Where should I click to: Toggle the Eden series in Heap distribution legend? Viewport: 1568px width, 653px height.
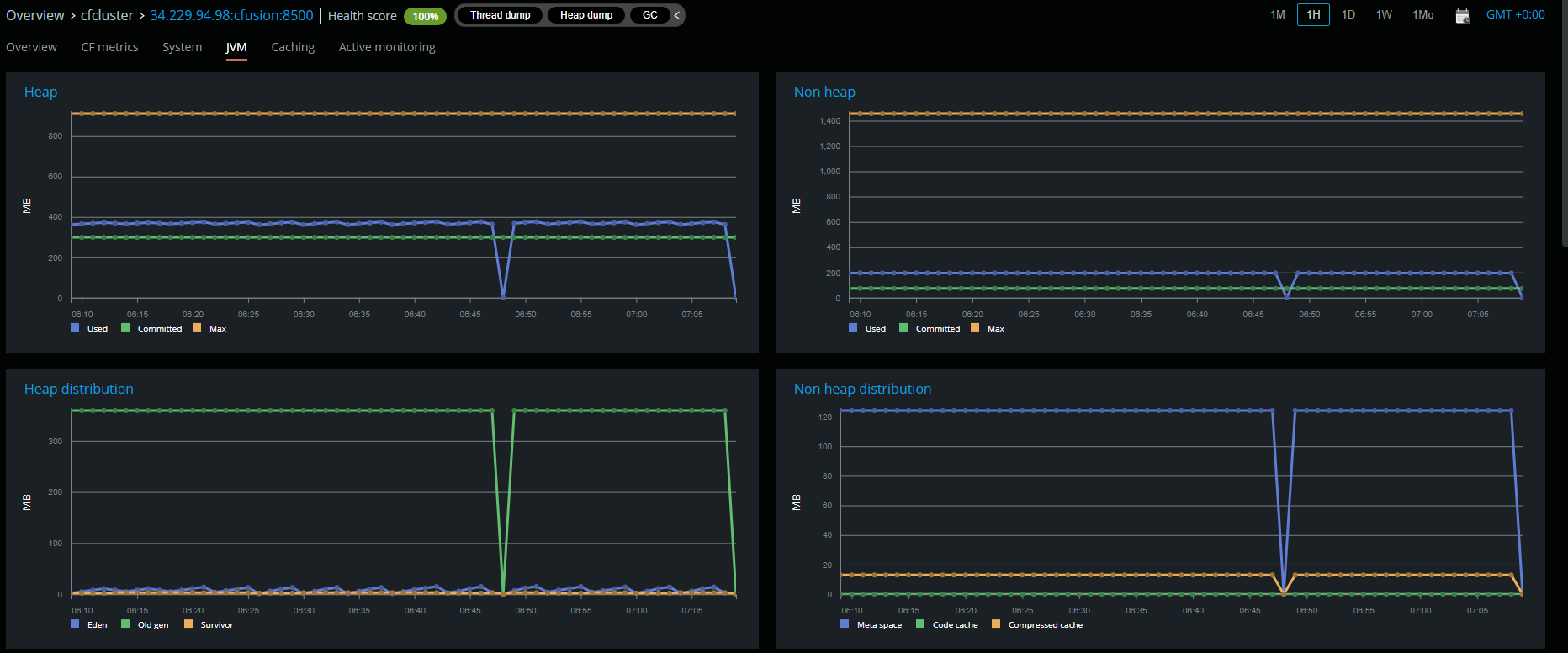coord(89,624)
